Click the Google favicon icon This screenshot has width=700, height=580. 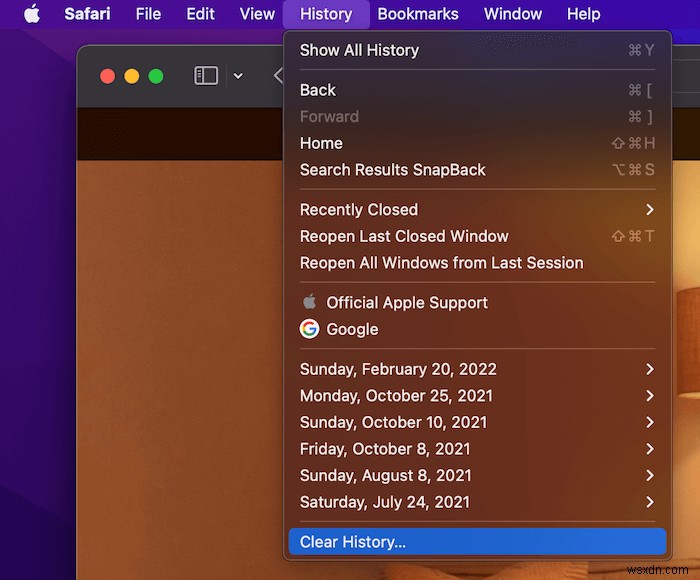309,329
